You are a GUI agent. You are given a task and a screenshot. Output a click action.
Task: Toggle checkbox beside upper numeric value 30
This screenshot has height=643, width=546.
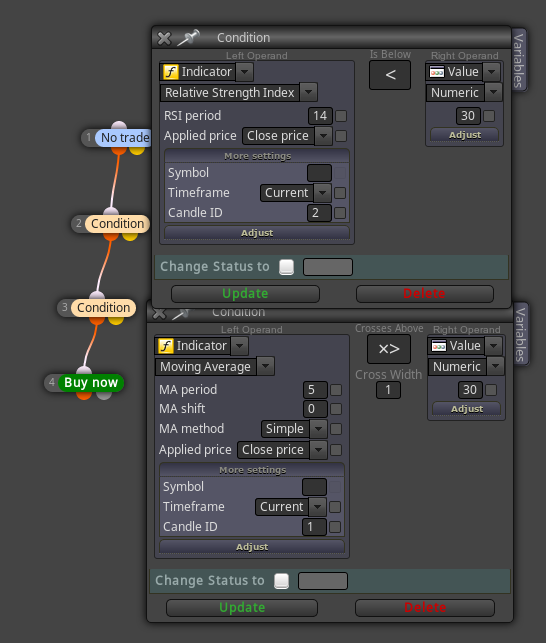click(x=489, y=116)
